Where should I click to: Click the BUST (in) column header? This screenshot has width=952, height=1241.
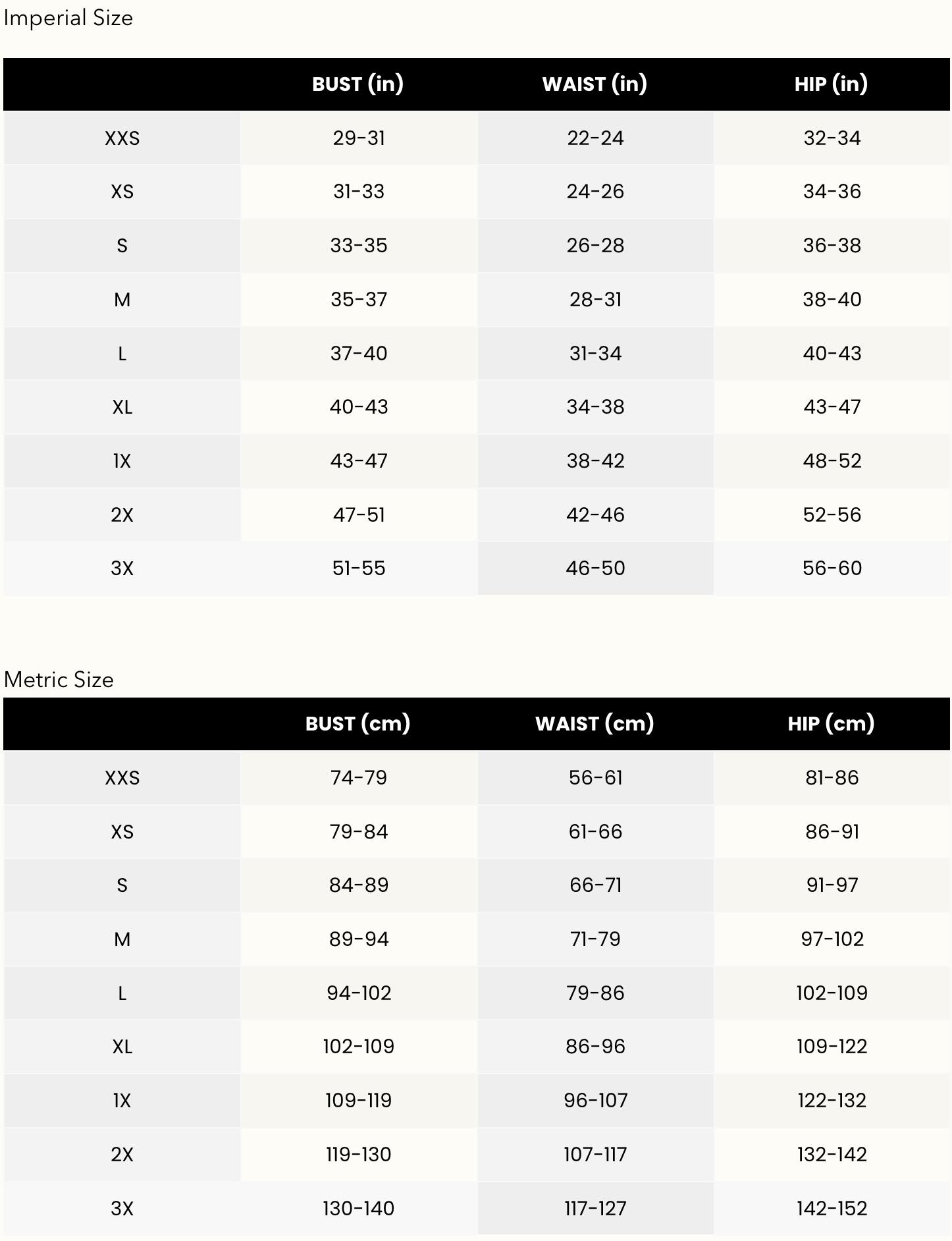point(357,84)
